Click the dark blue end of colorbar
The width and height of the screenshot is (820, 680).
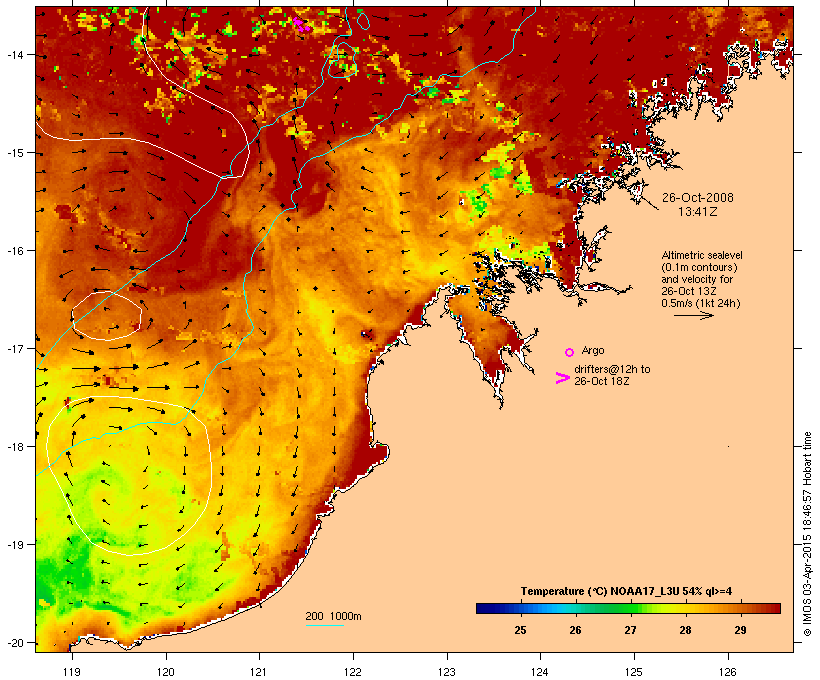tap(484, 608)
